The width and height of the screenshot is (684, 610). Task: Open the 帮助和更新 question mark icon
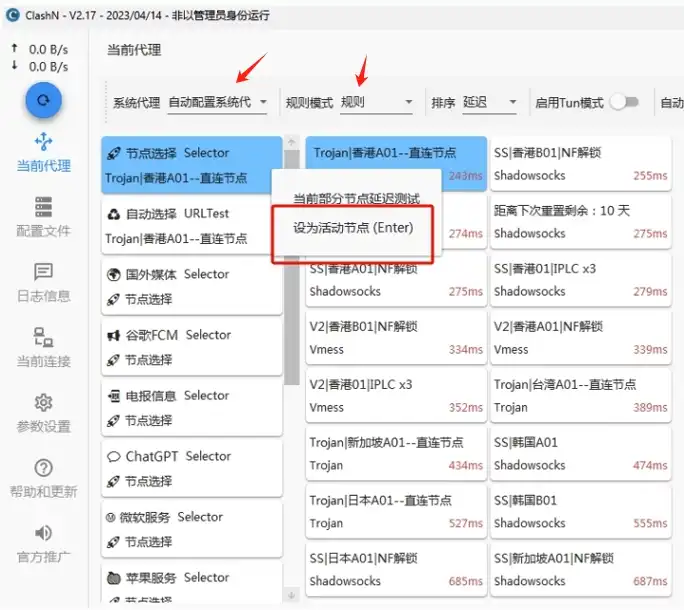click(x=44, y=468)
